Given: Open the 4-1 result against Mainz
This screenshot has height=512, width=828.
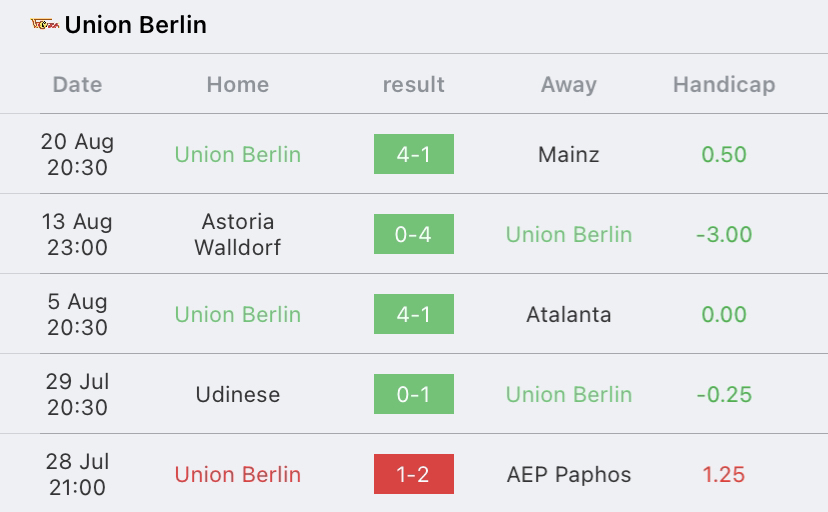Looking at the screenshot, I should click(413, 154).
